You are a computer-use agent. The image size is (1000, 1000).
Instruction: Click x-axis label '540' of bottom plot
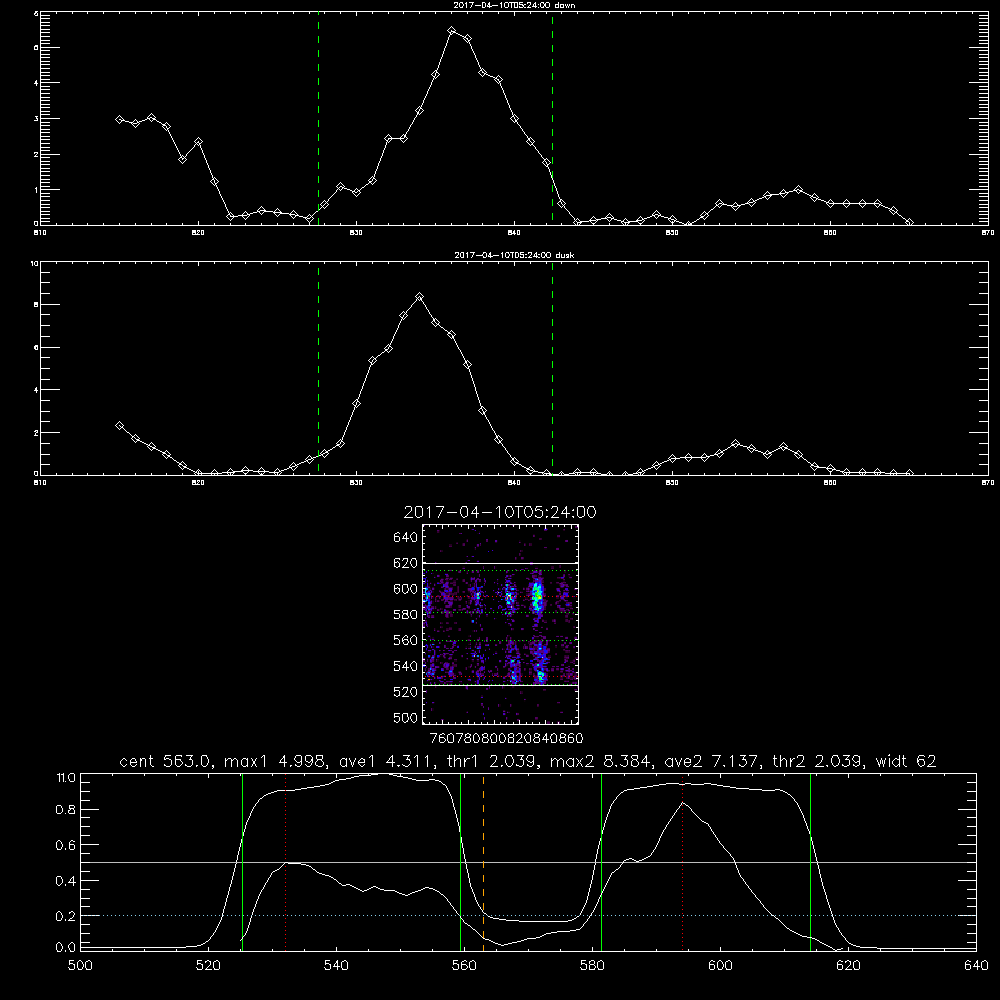pos(336,966)
